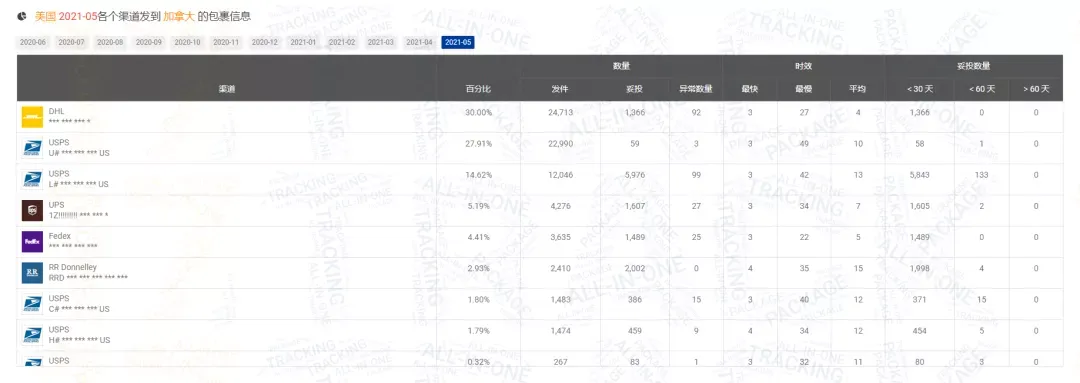Image resolution: width=1080 pixels, height=383 pixels.
Task: Click the 4,276 shipments cell
Action: 560,206
